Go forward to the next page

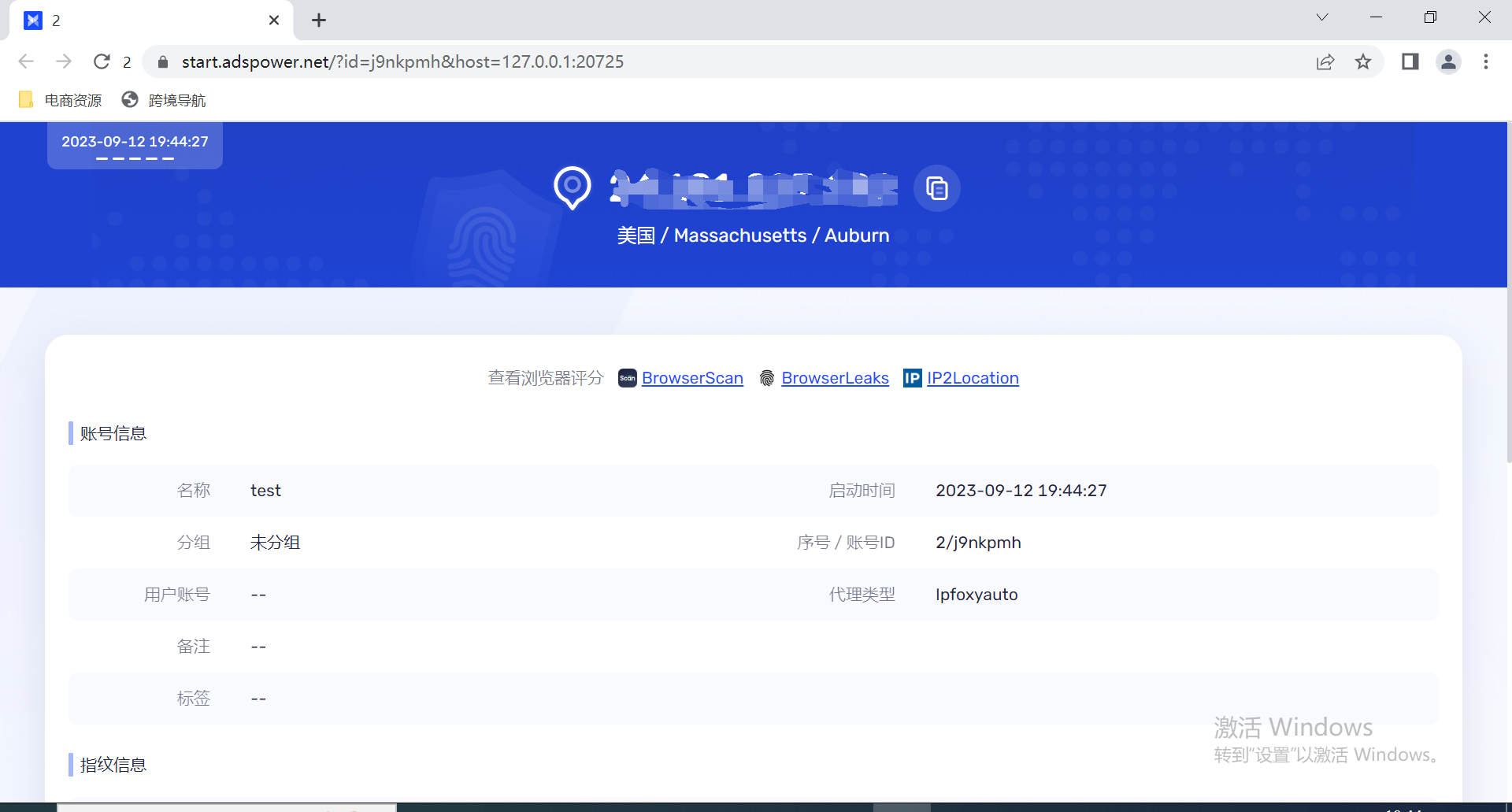(x=64, y=61)
